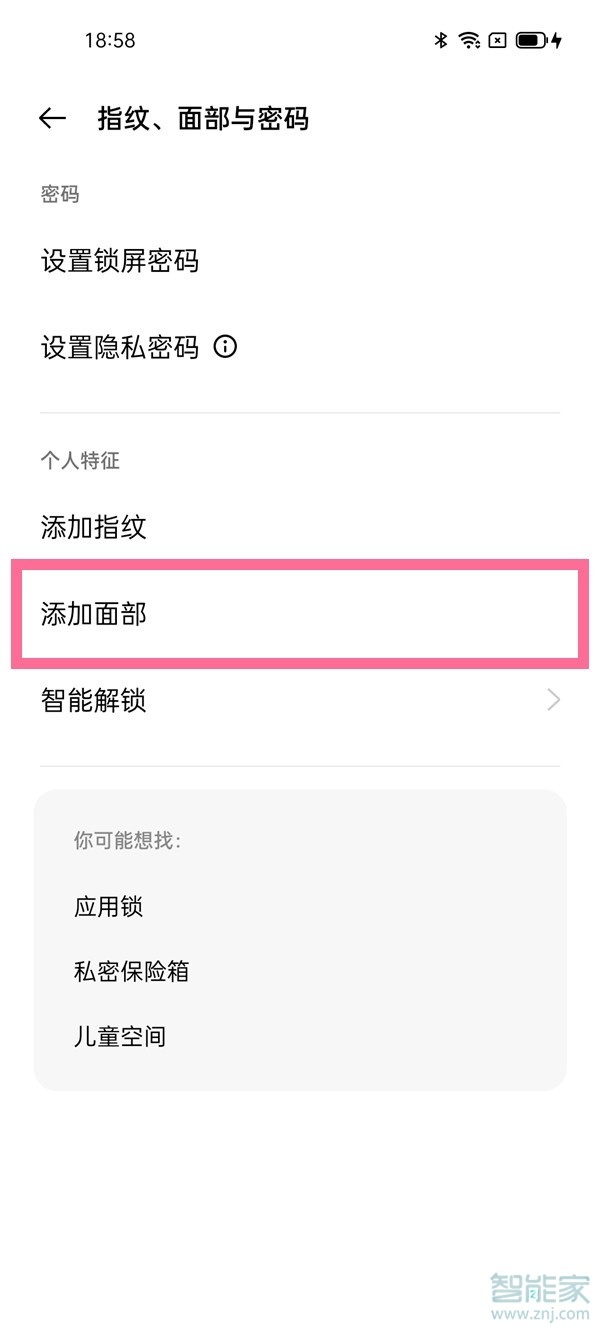
Task: Tap the Wi-Fi status bar icon
Action: (x=469, y=41)
